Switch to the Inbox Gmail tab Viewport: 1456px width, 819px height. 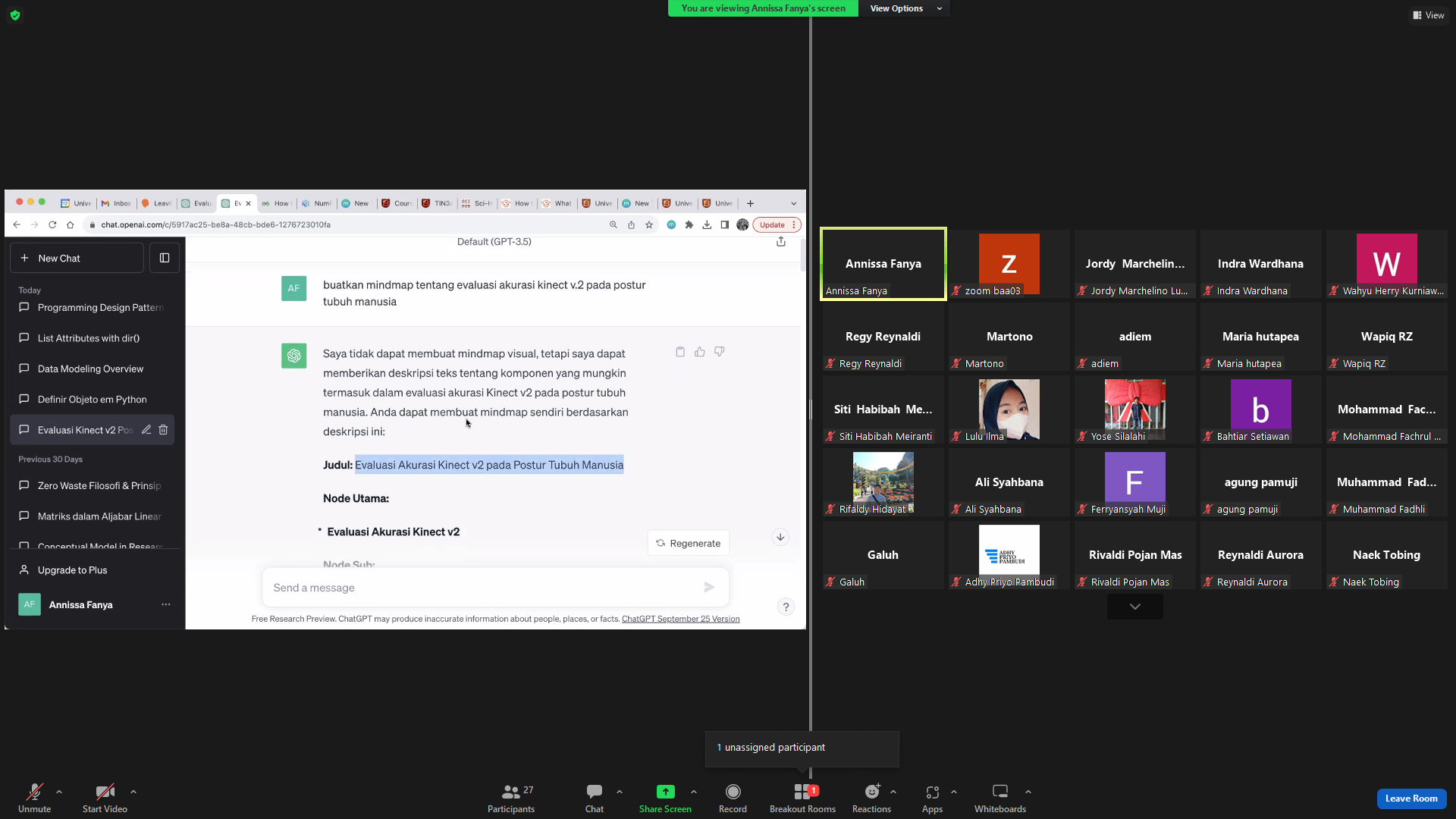[116, 203]
